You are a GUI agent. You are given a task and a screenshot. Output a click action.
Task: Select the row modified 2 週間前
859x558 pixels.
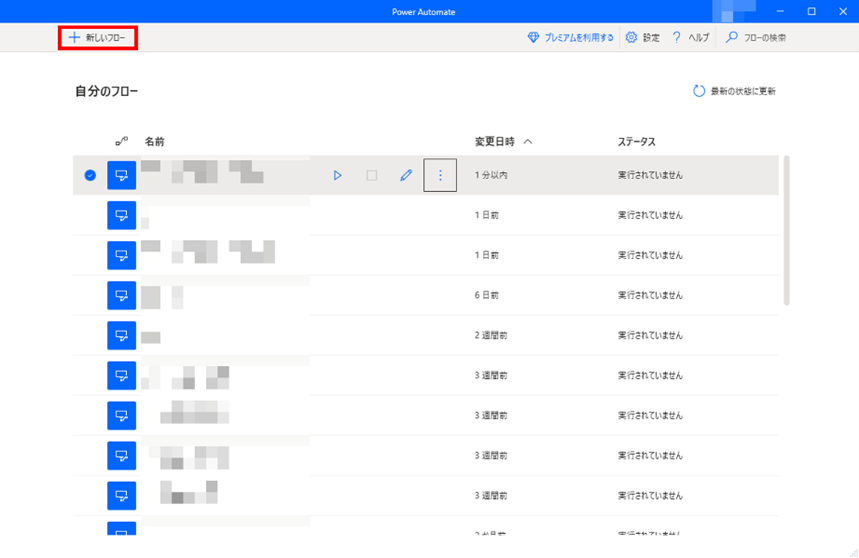pos(426,335)
